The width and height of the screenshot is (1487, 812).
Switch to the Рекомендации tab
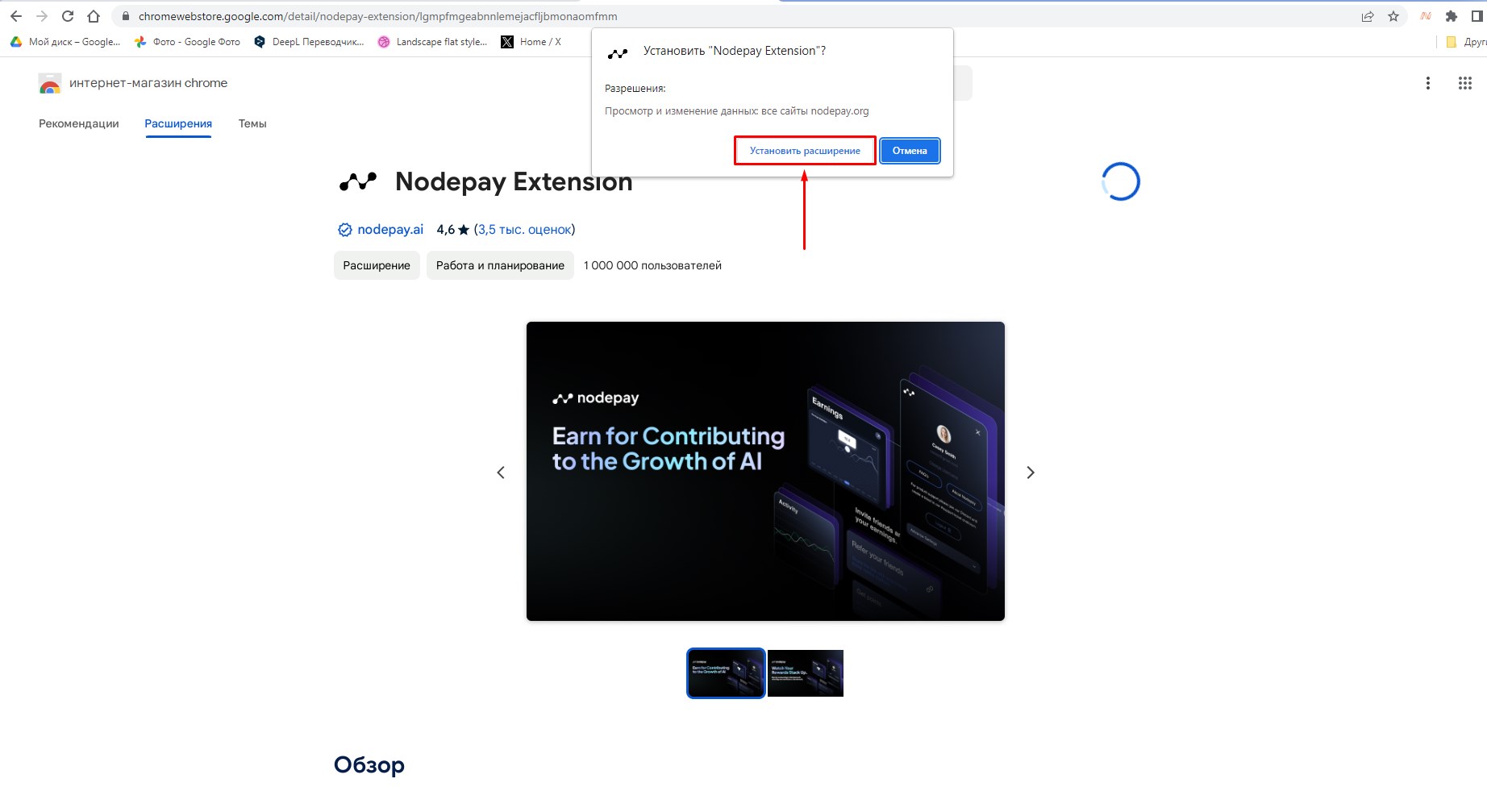pyautogui.click(x=79, y=123)
